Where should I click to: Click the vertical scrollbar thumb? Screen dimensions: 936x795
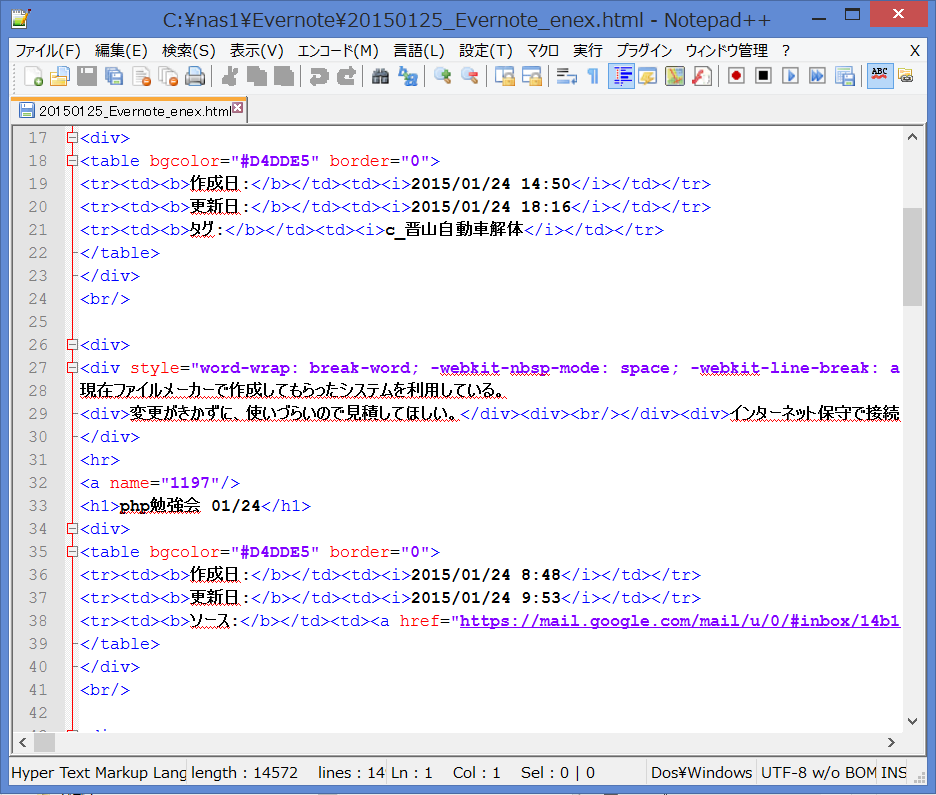click(912, 256)
